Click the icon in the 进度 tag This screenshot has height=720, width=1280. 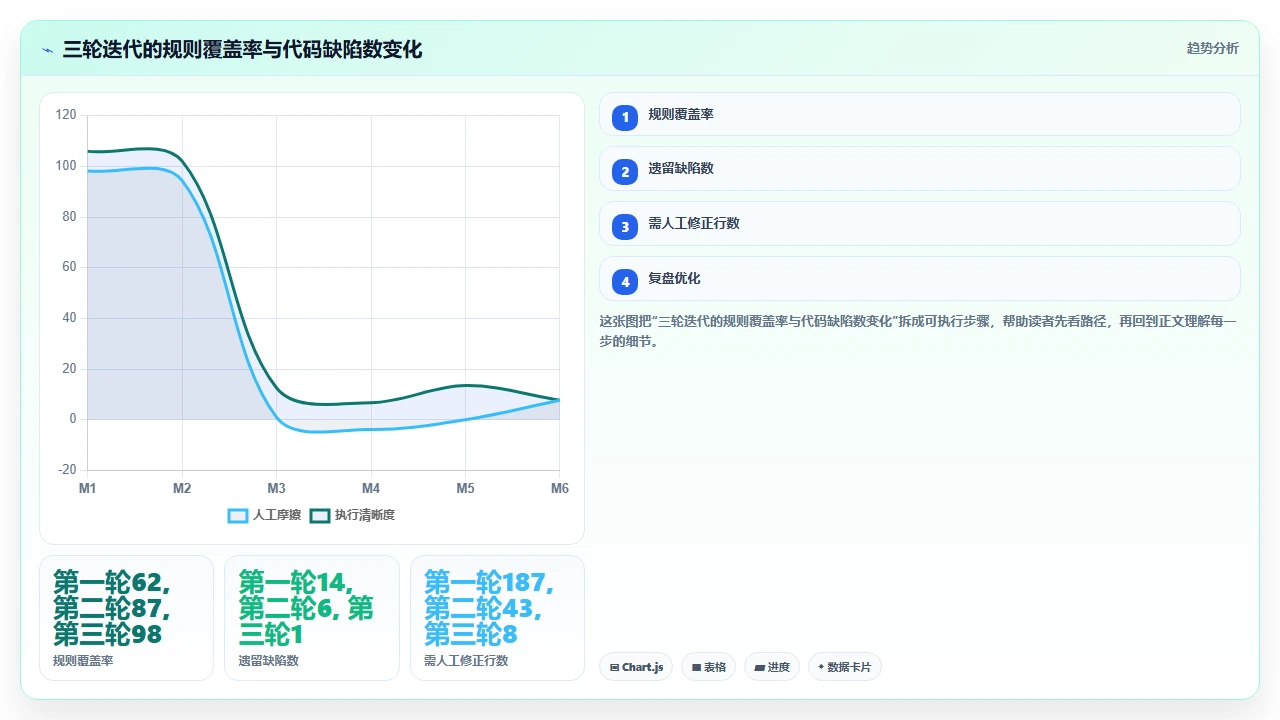(759, 667)
